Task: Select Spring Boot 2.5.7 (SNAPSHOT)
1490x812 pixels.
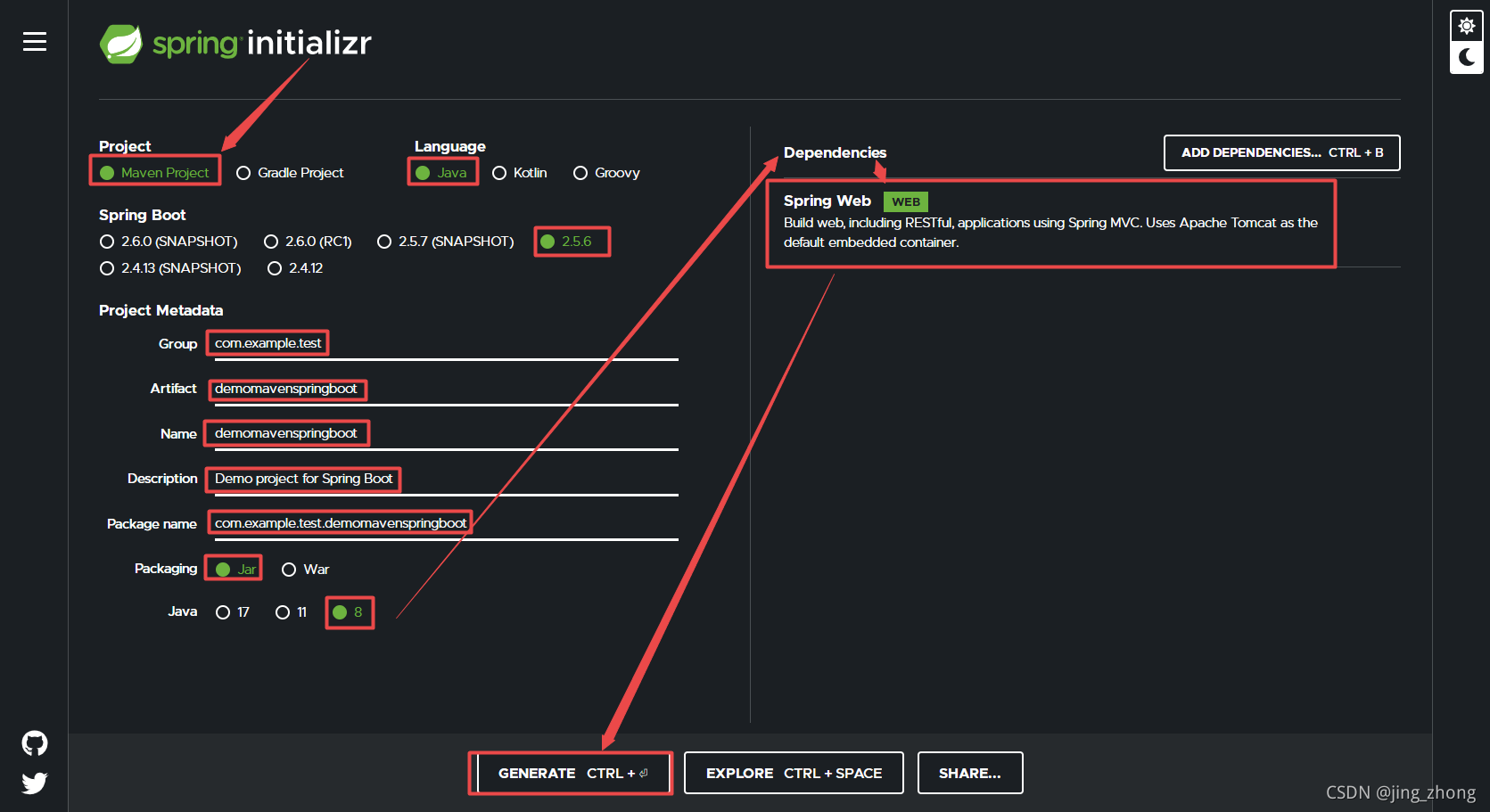Action: click(445, 242)
